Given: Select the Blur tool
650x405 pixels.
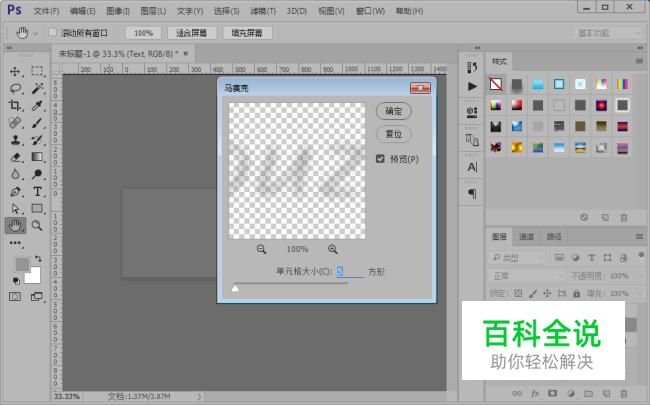Looking at the screenshot, I should (15, 174).
